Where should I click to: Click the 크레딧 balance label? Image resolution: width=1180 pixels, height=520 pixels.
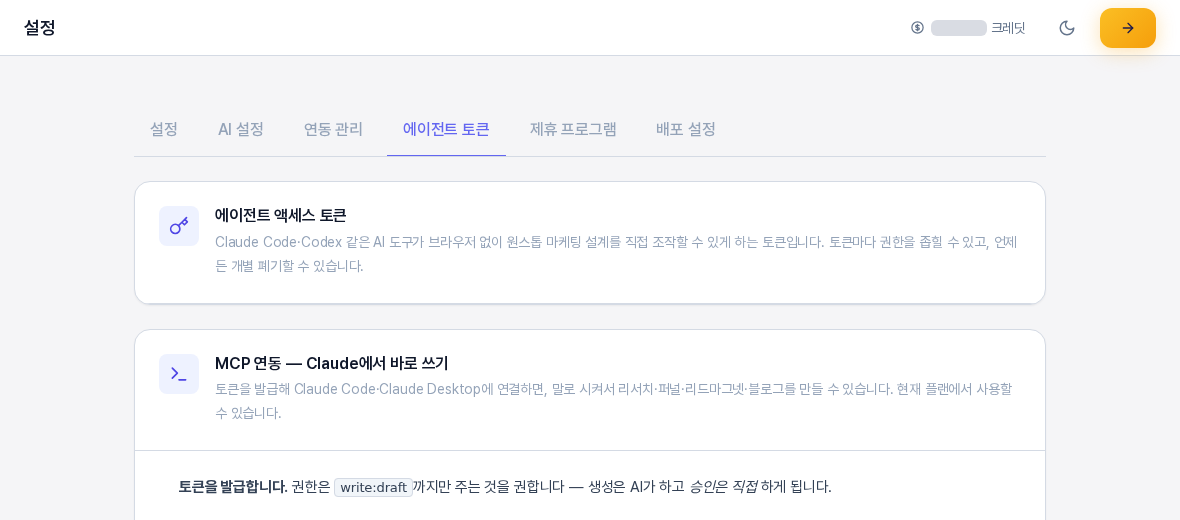point(1008,28)
